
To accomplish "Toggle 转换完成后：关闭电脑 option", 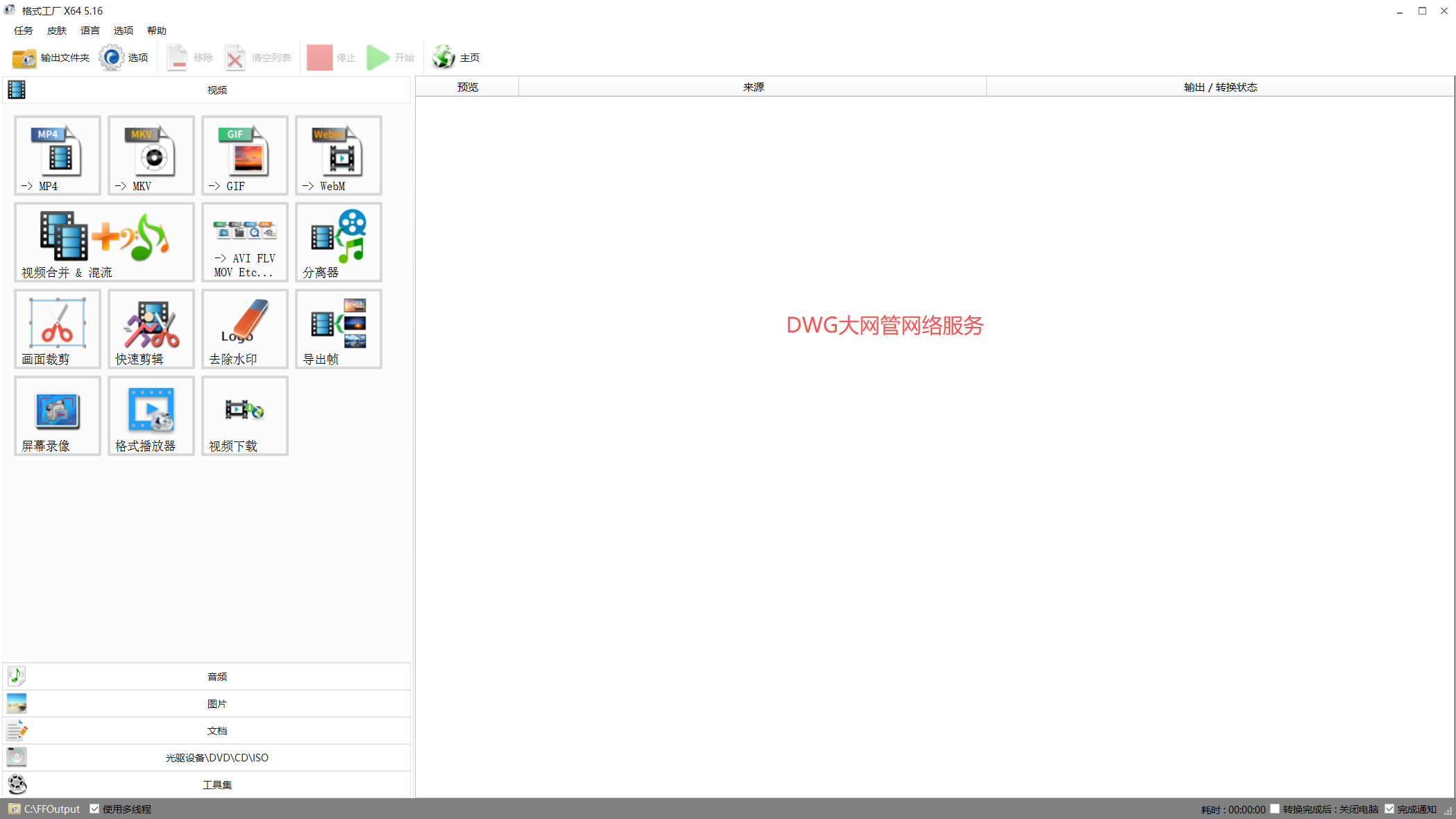I will (1276, 809).
